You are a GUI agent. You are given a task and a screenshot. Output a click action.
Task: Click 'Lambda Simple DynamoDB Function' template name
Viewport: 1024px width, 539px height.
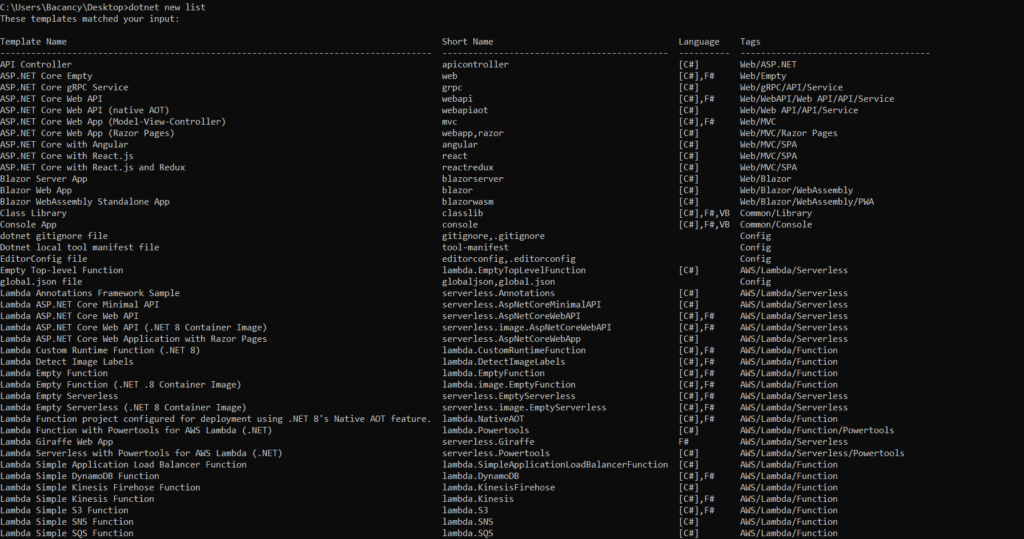(80, 476)
